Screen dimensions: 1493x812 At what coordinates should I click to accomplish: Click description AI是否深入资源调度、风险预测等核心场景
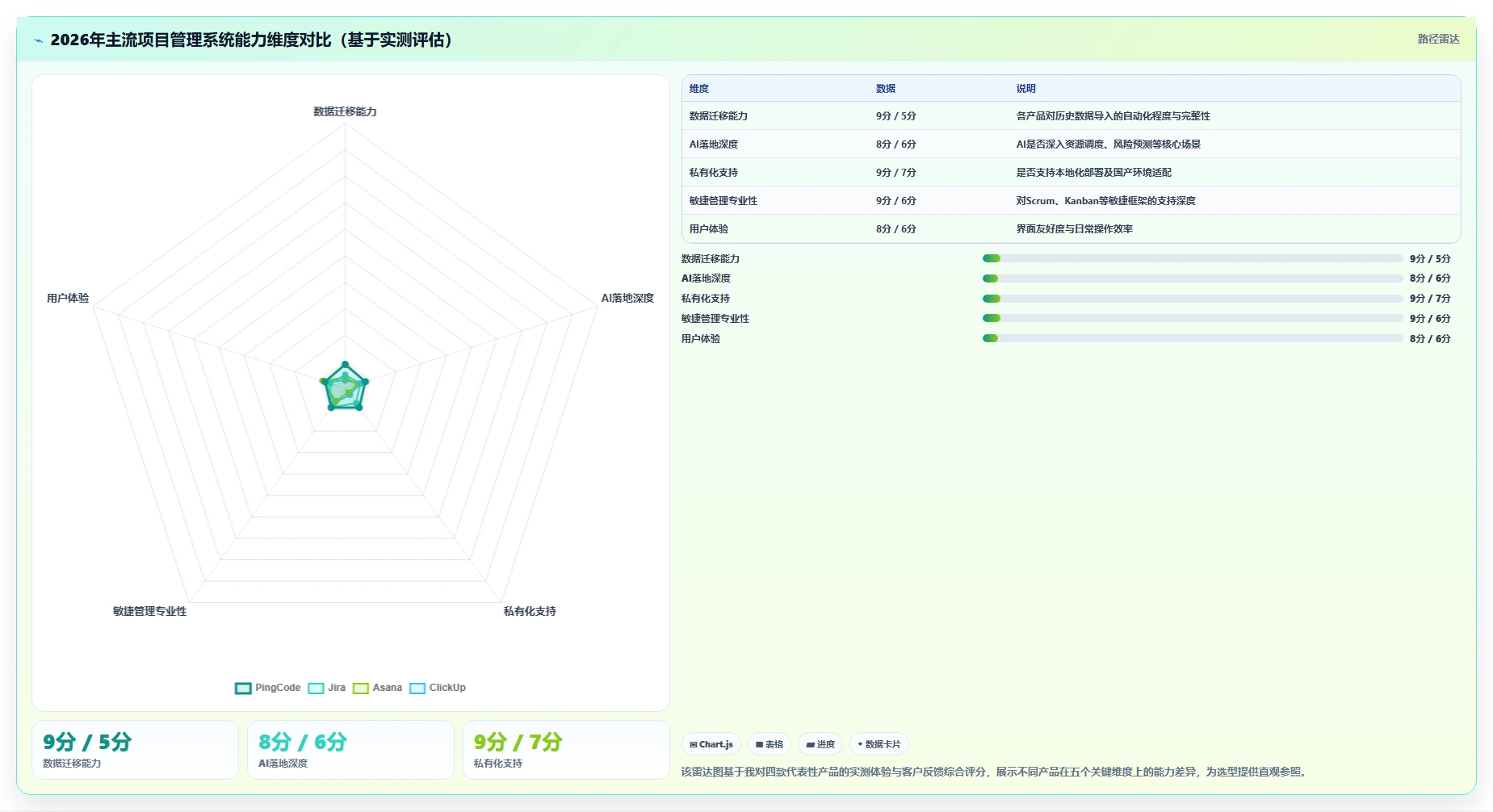(1108, 144)
